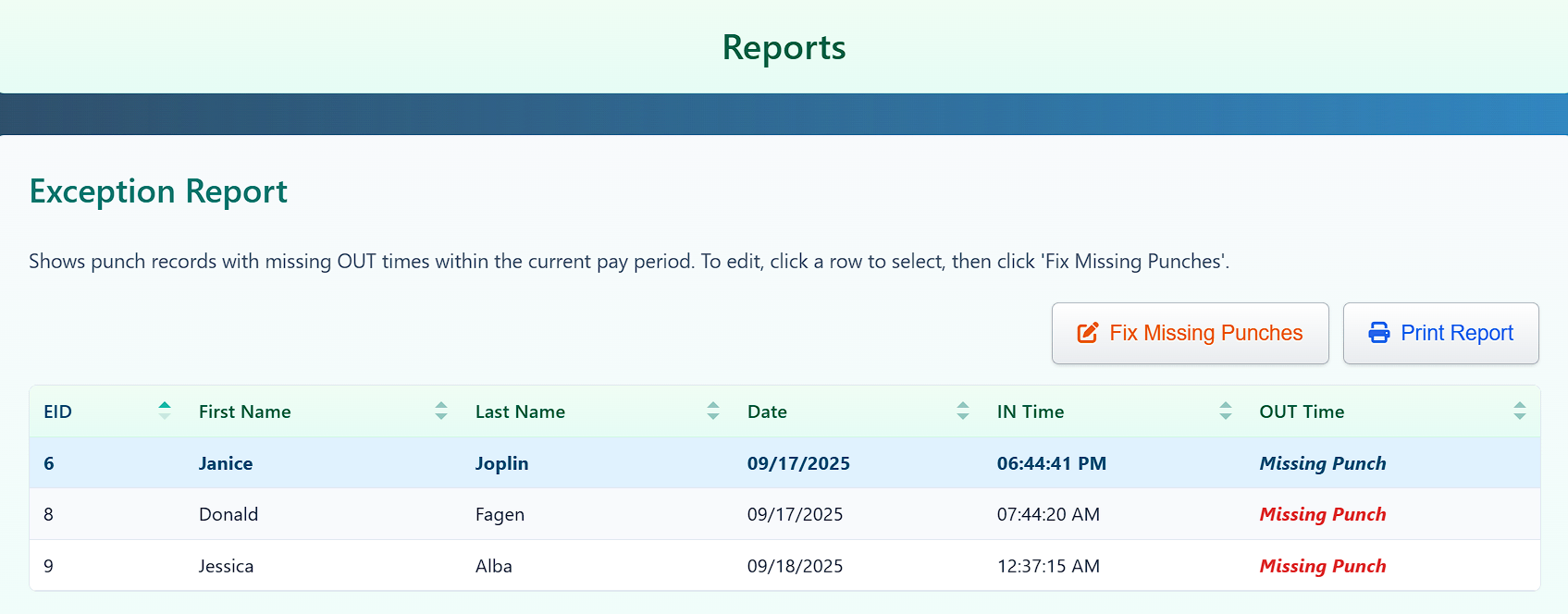Screen dimensions: 1568x614
Task: Click the EID column header
Action: [57, 411]
